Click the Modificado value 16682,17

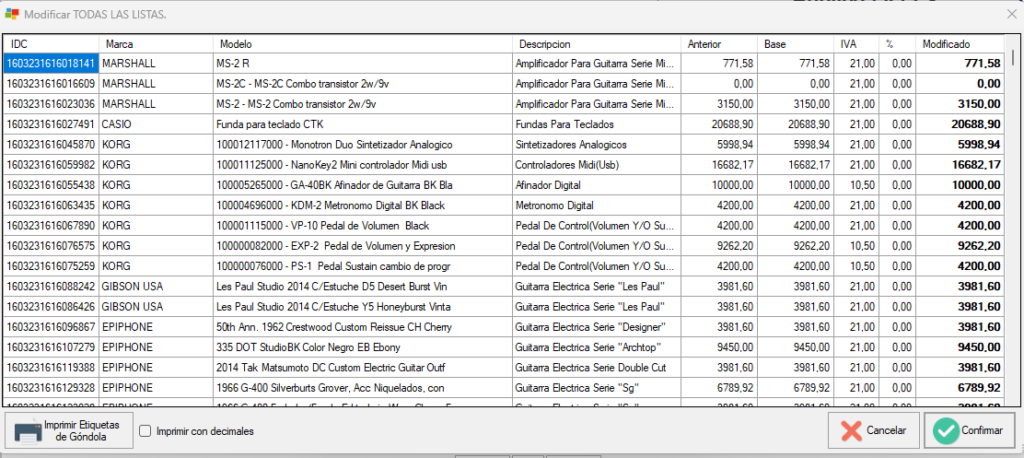961,165
